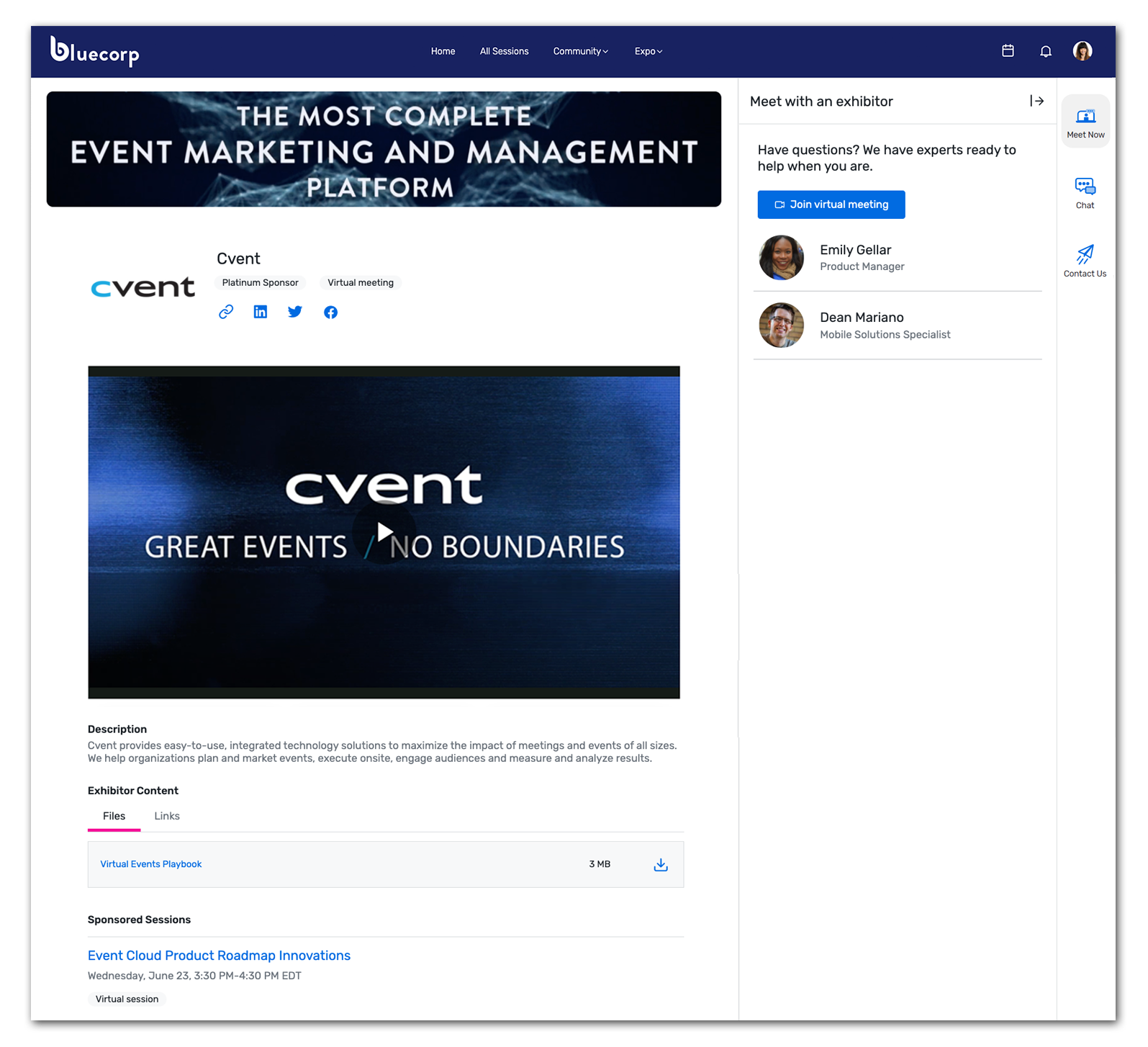Collapse the Meet with an exhibitor panel
This screenshot has width=1148, height=1047.
click(x=1036, y=101)
